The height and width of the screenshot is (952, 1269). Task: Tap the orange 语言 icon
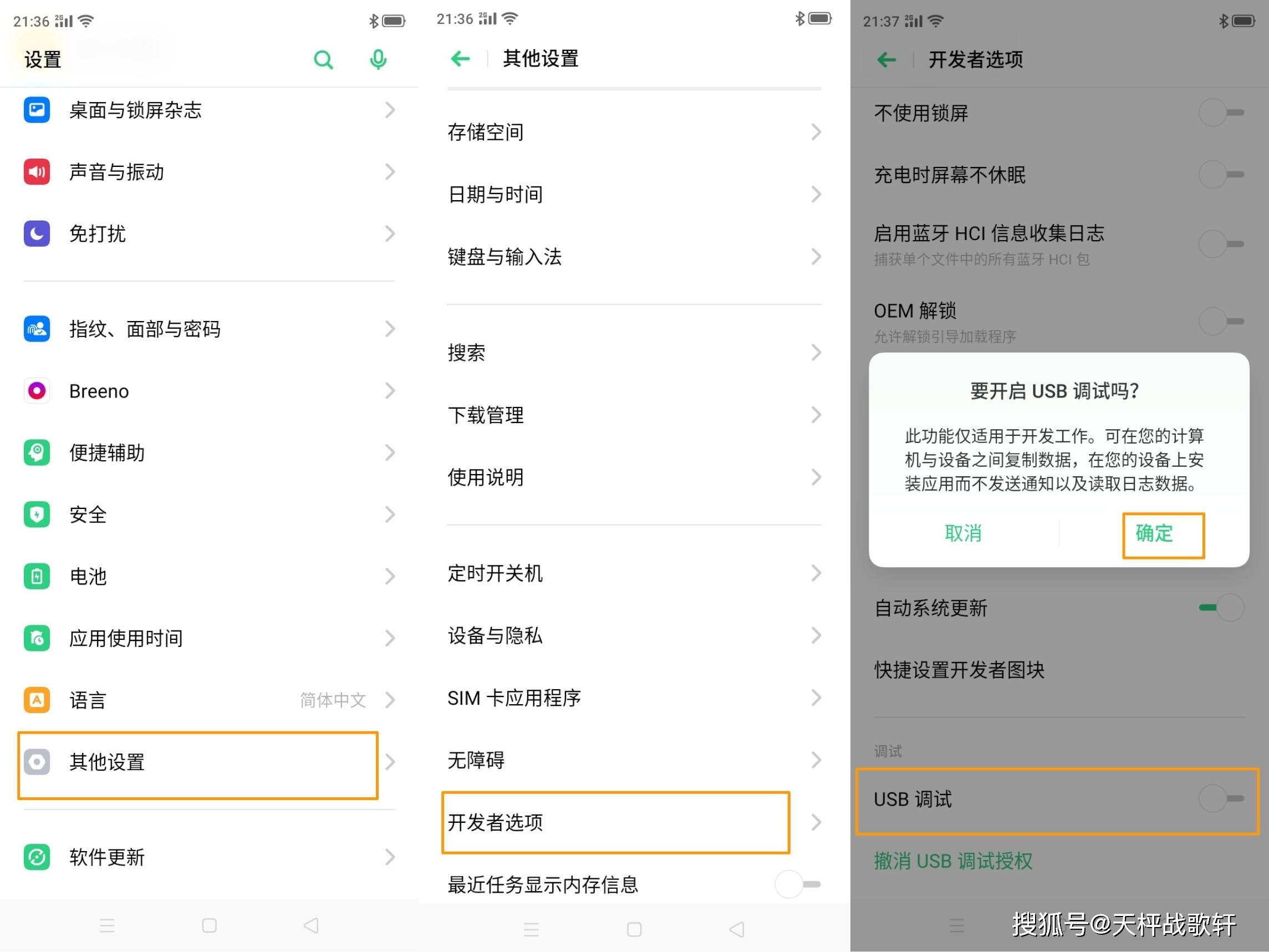pyautogui.click(x=37, y=700)
